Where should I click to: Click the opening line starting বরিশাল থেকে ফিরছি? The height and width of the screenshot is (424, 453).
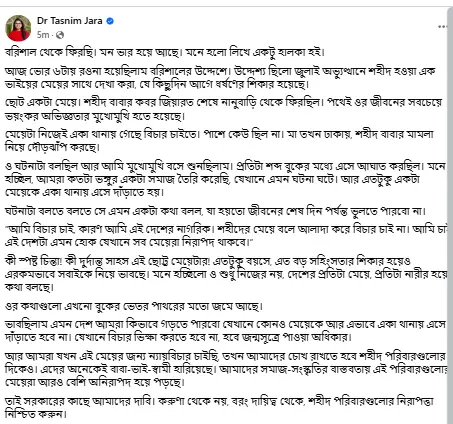point(165,53)
